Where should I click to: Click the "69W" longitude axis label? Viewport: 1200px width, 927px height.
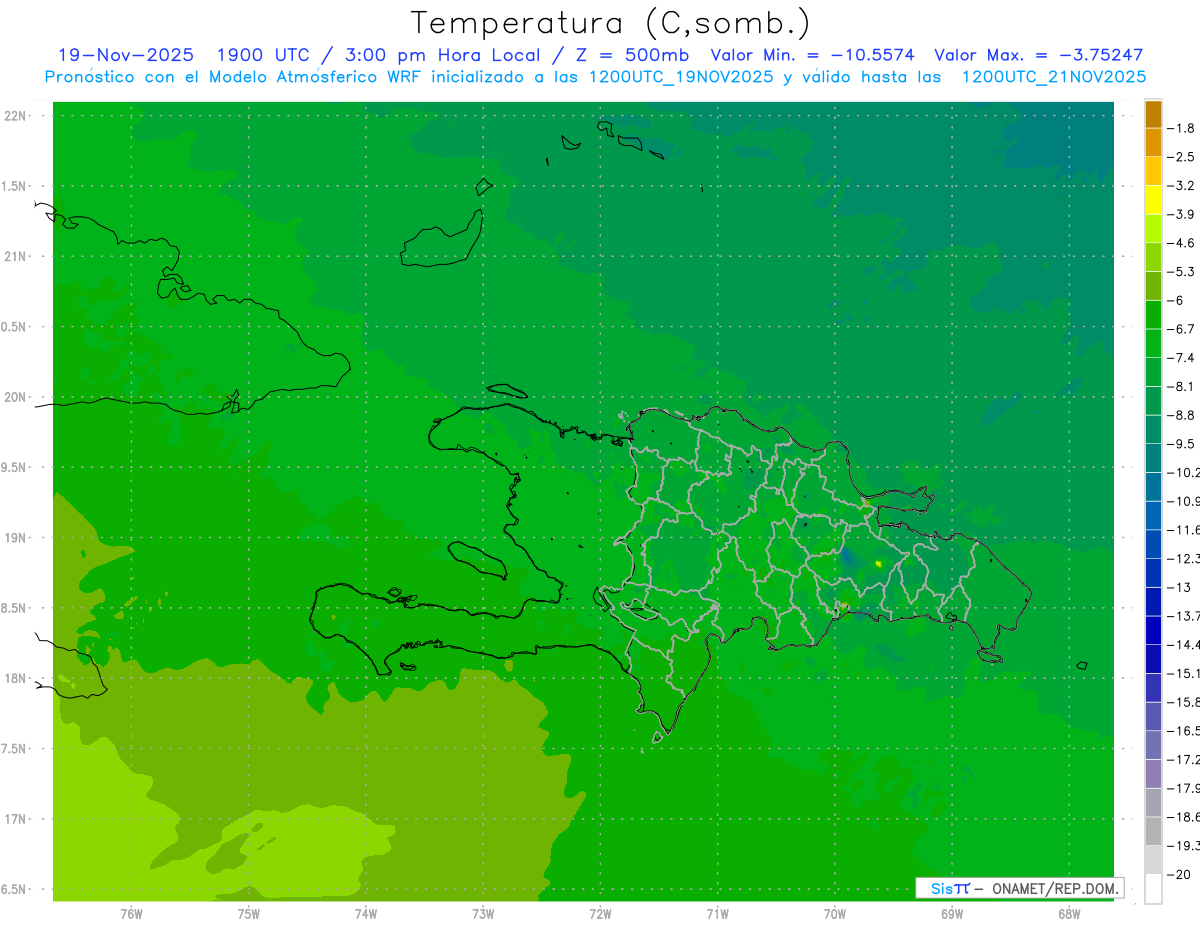click(x=952, y=914)
